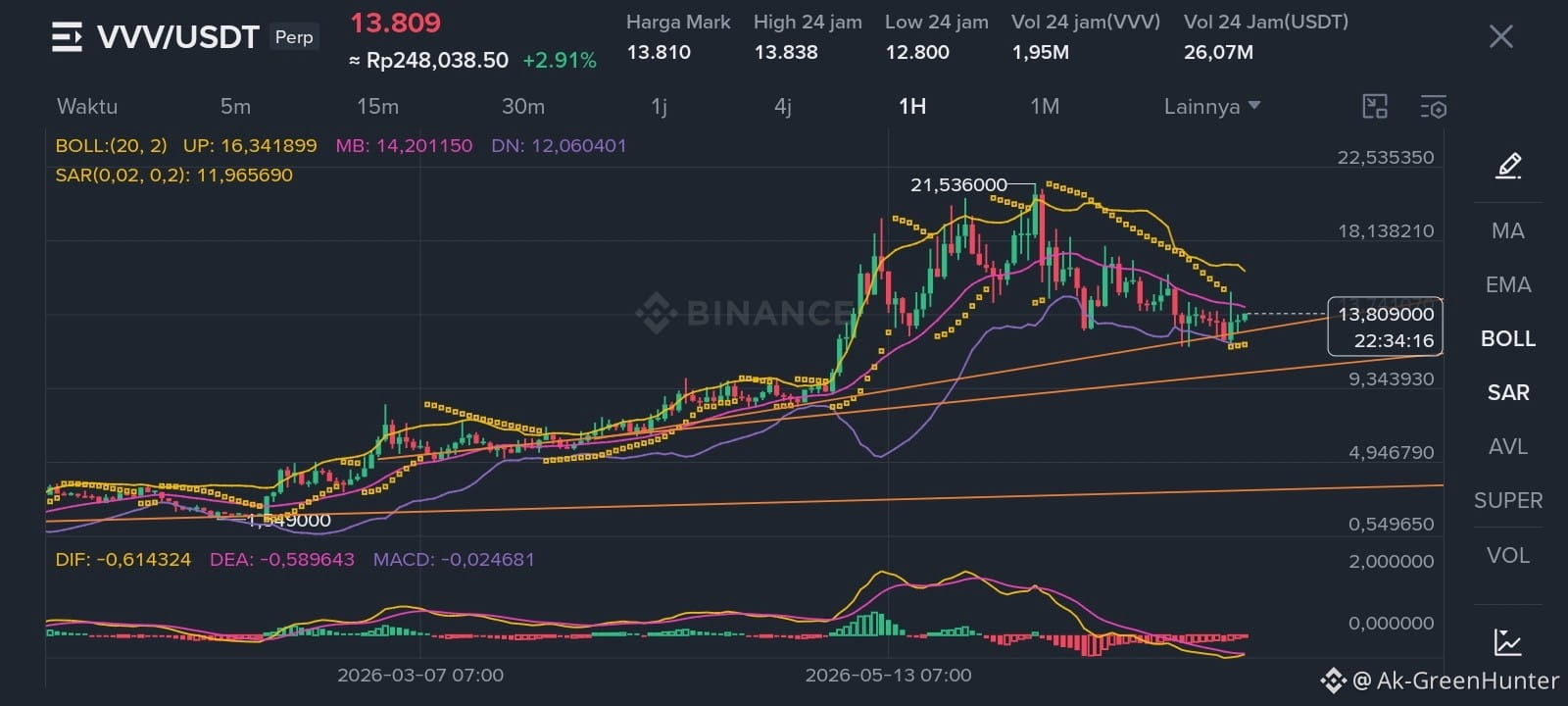This screenshot has height=706, width=1568.
Task: Tap the Perp contract badge
Action: (x=294, y=37)
